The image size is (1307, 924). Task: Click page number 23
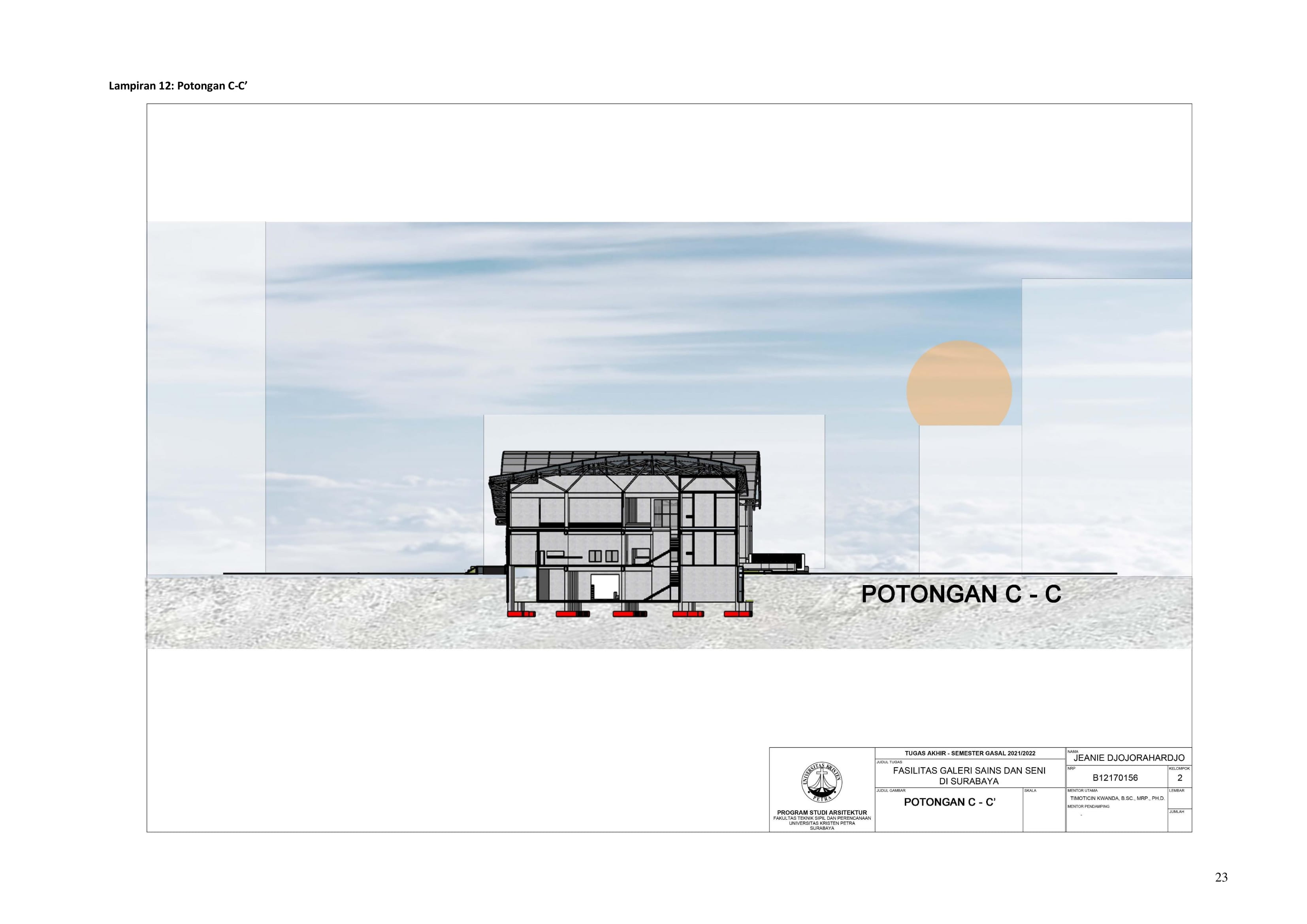[x=1221, y=877]
